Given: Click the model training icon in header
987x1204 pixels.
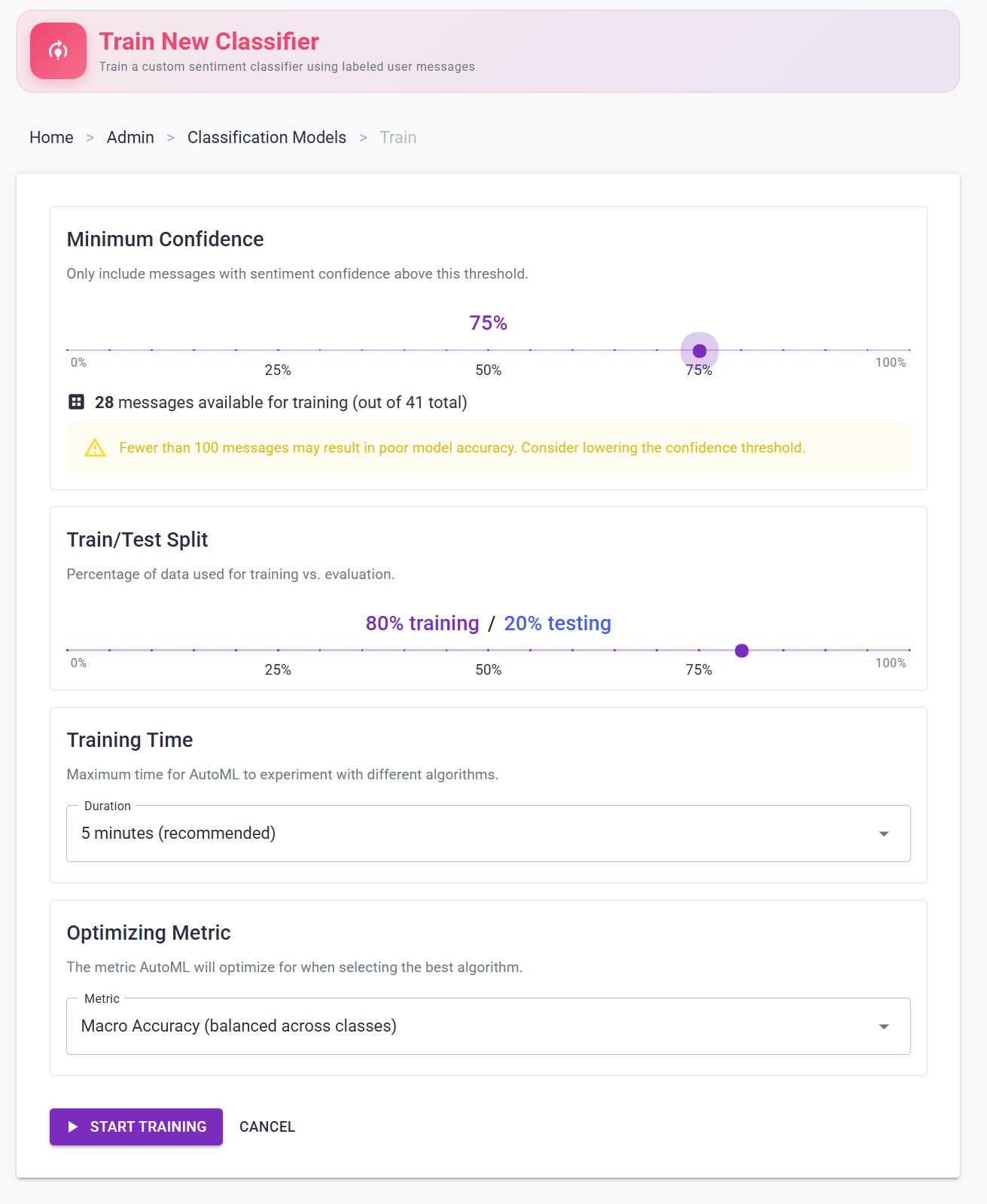Looking at the screenshot, I should [58, 50].
